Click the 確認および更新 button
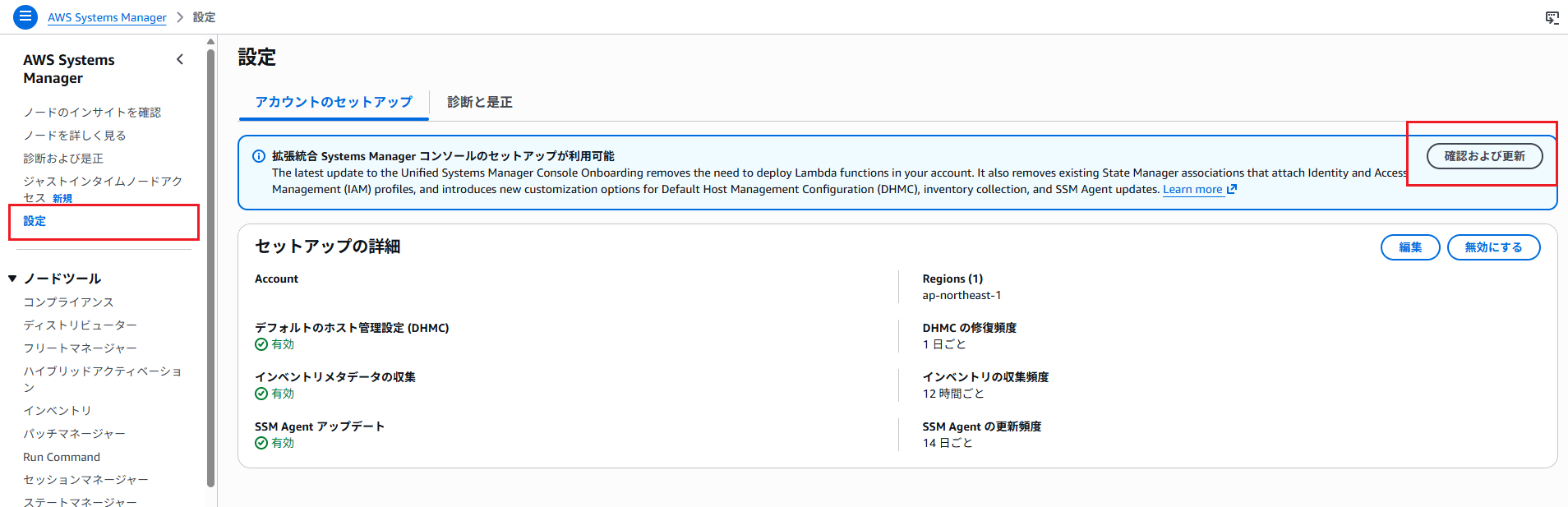1568x507 pixels. click(1484, 156)
